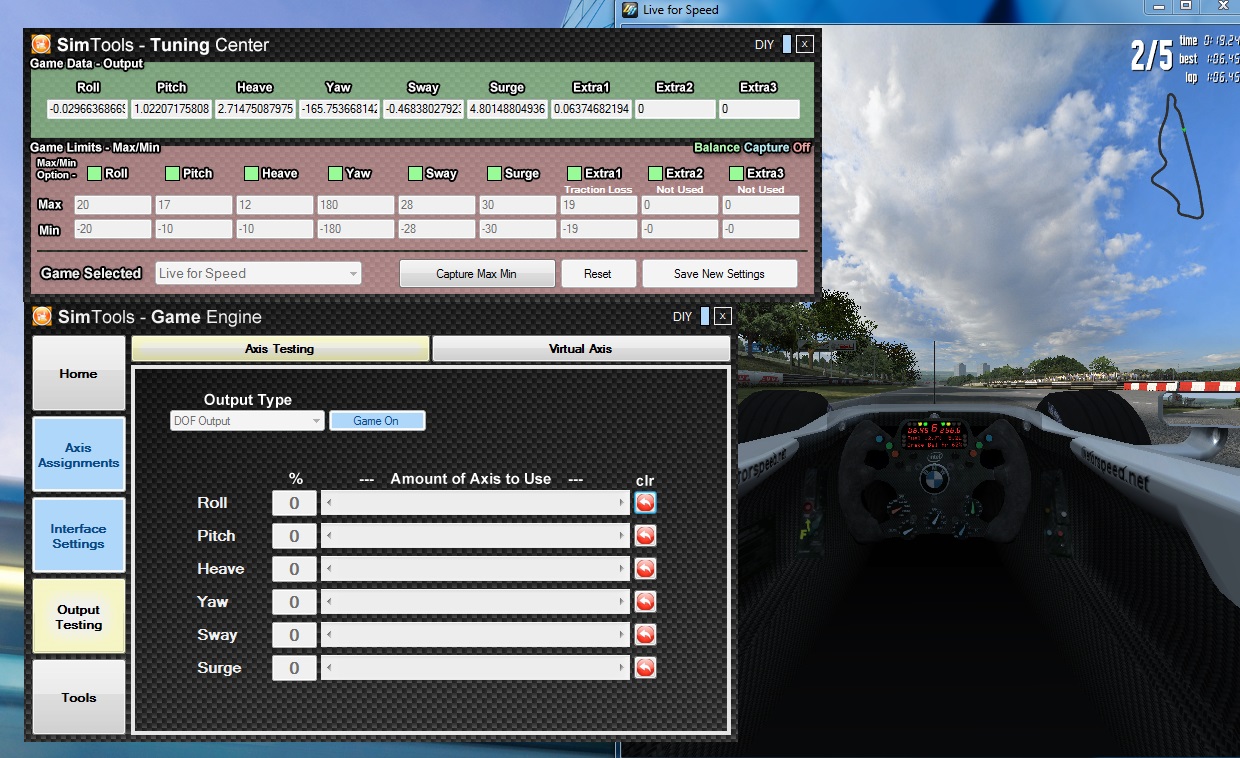Close the Game Engine with its x icon
The width and height of the screenshot is (1240, 758).
723,316
